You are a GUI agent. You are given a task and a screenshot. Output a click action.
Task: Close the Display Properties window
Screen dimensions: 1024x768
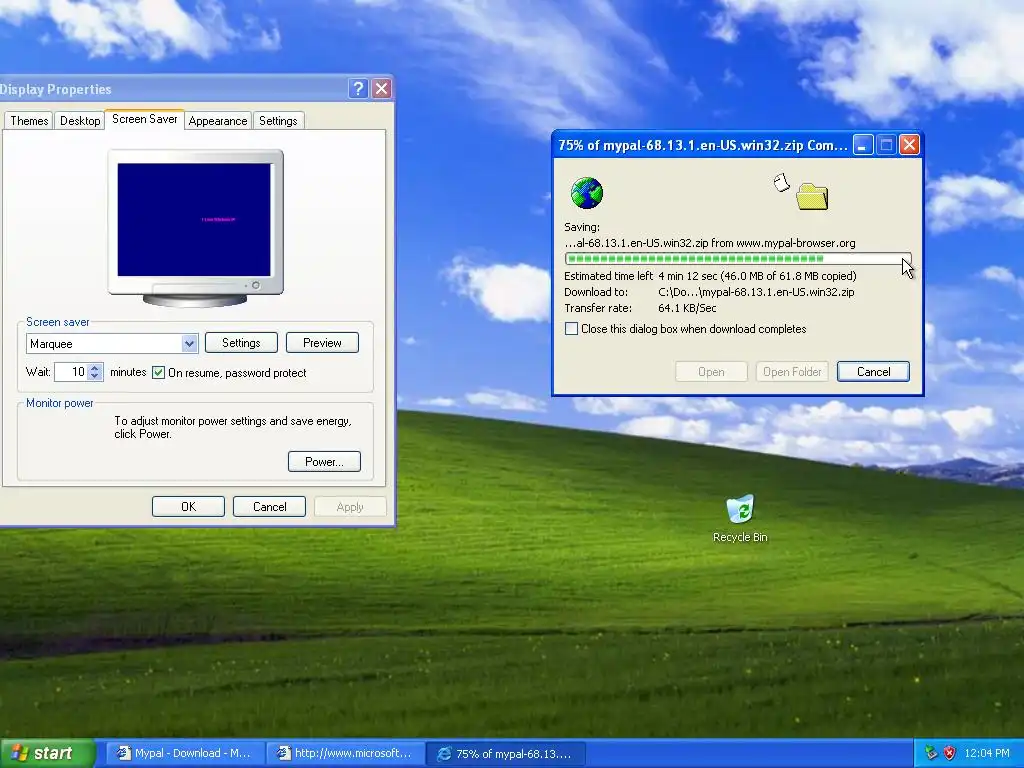tap(381, 88)
